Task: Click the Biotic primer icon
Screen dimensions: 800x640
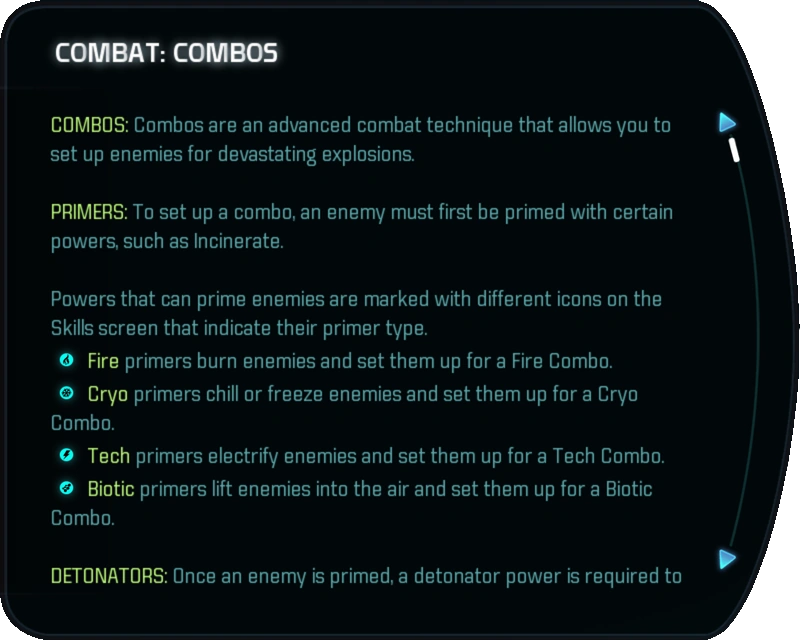Action: click(x=66, y=488)
